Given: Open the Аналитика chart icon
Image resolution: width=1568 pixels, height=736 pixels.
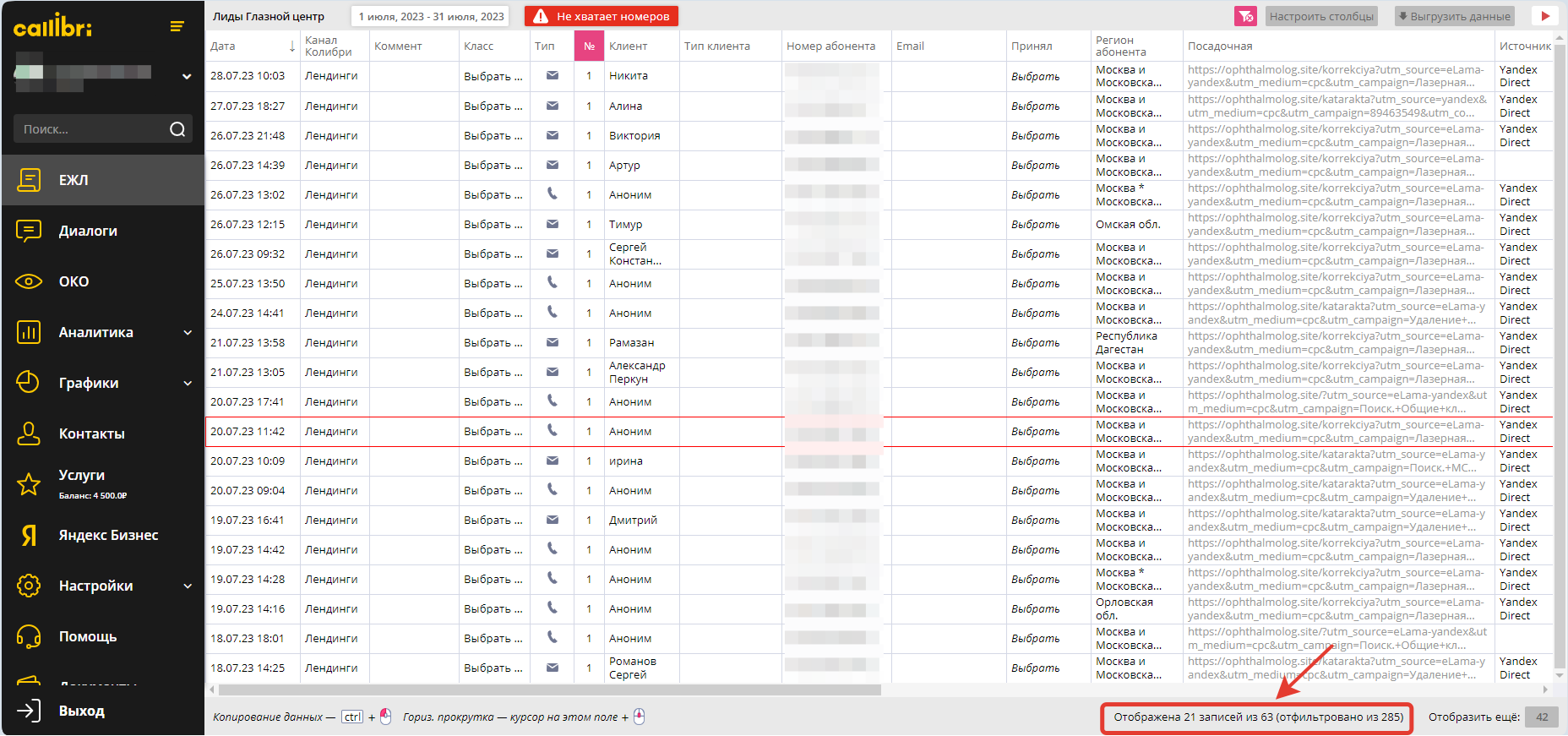Looking at the screenshot, I should tap(29, 332).
